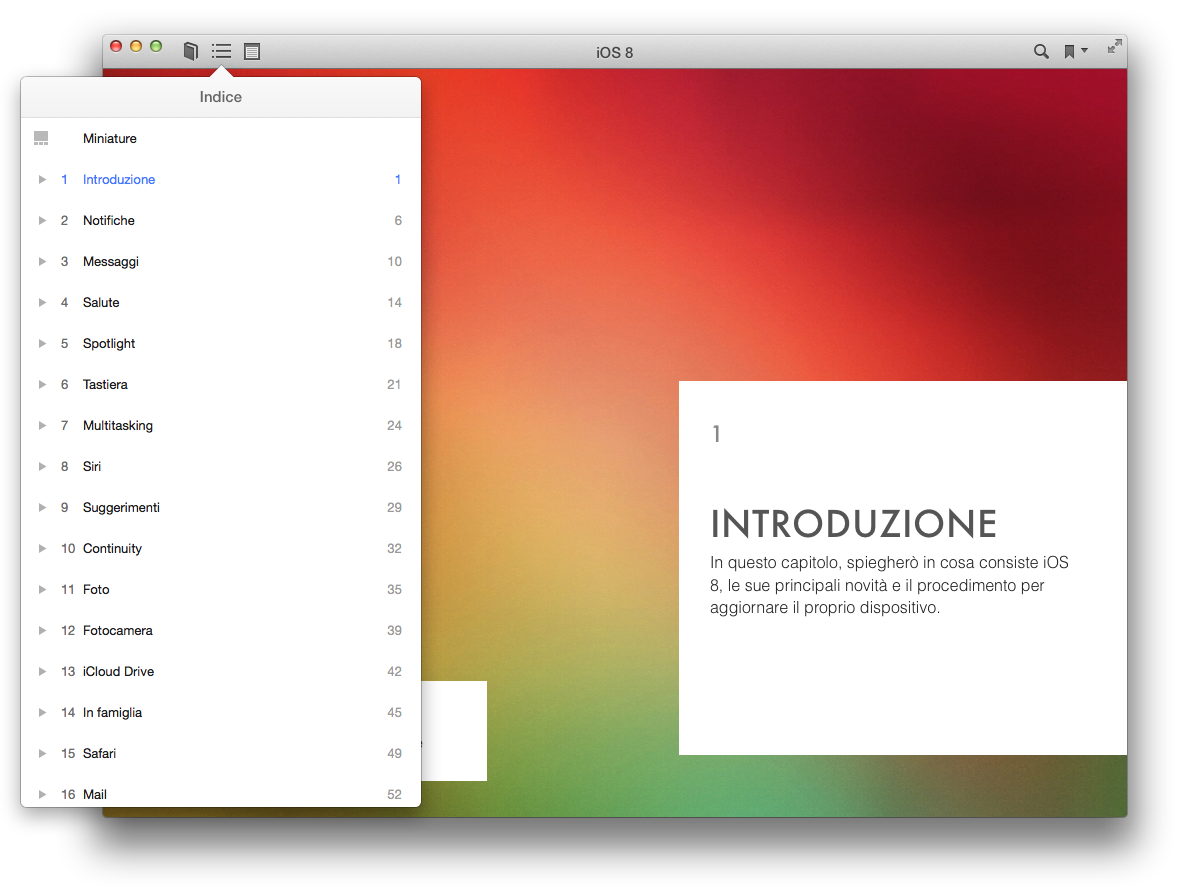The height and width of the screenshot is (896, 1184).
Task: Open the Library books icon
Action: click(191, 51)
